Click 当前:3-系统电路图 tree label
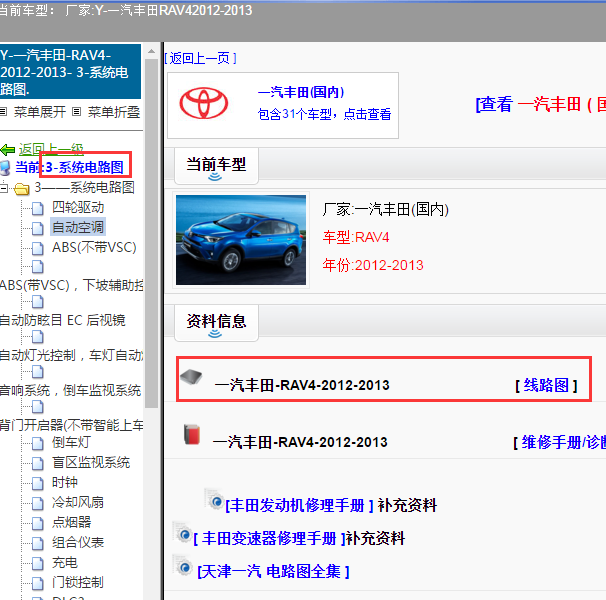The width and height of the screenshot is (606, 600). tap(70, 167)
